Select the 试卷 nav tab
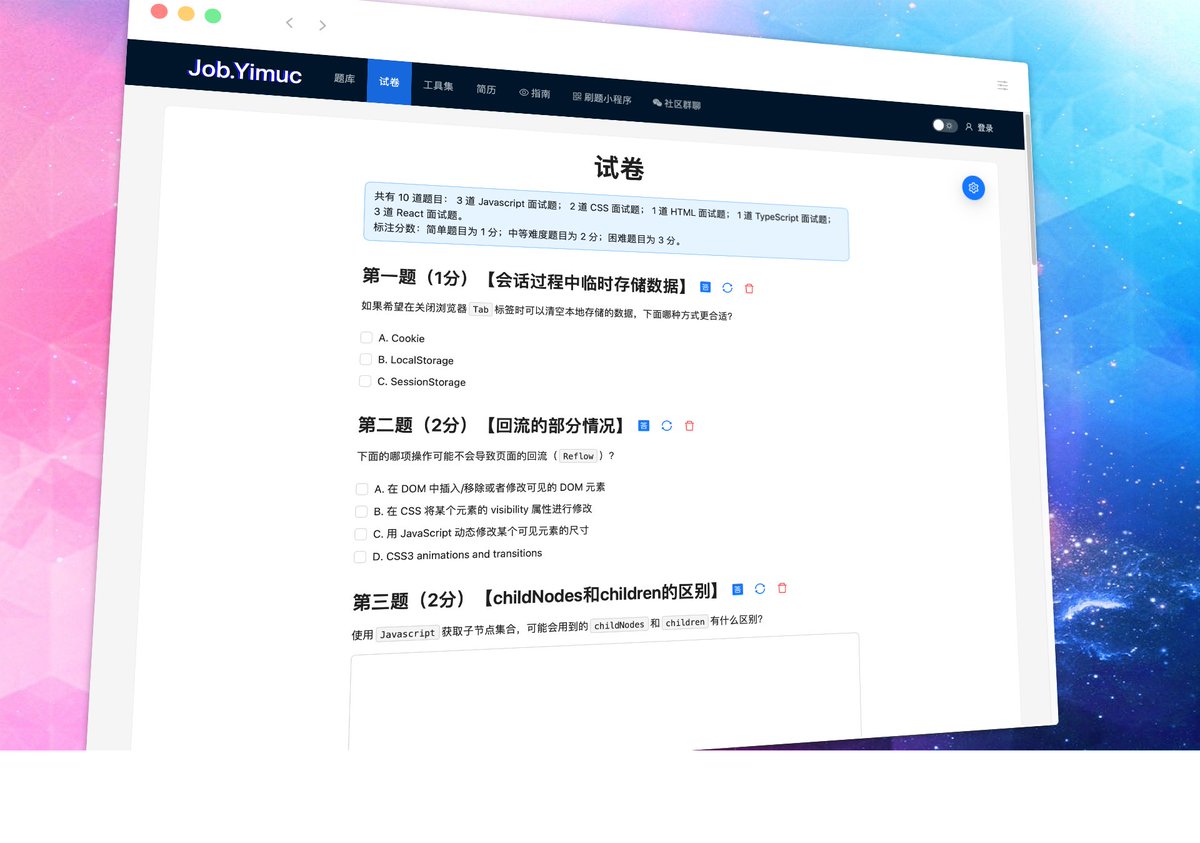The height and width of the screenshot is (843, 1200). coord(389,82)
